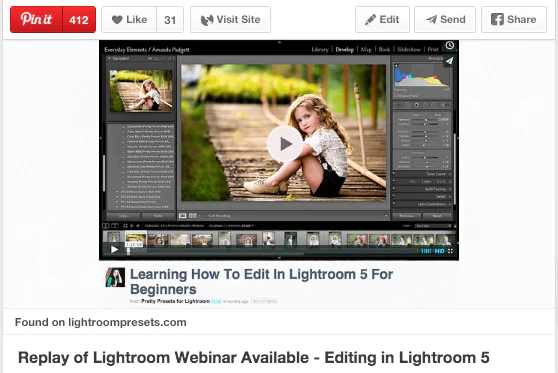This screenshot has height=373, width=558.
Task: Like this pin
Action: point(129,19)
